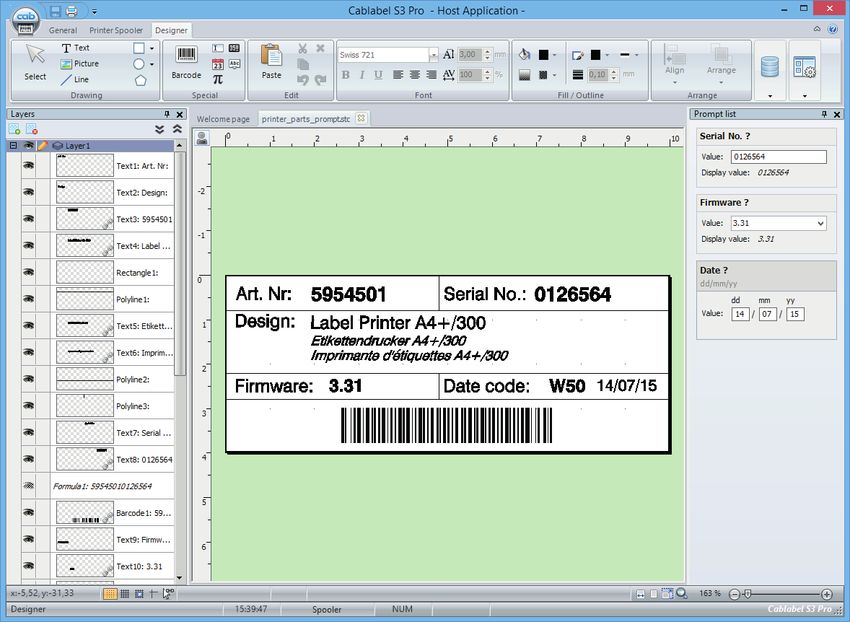Open the font name dropdown

433,55
